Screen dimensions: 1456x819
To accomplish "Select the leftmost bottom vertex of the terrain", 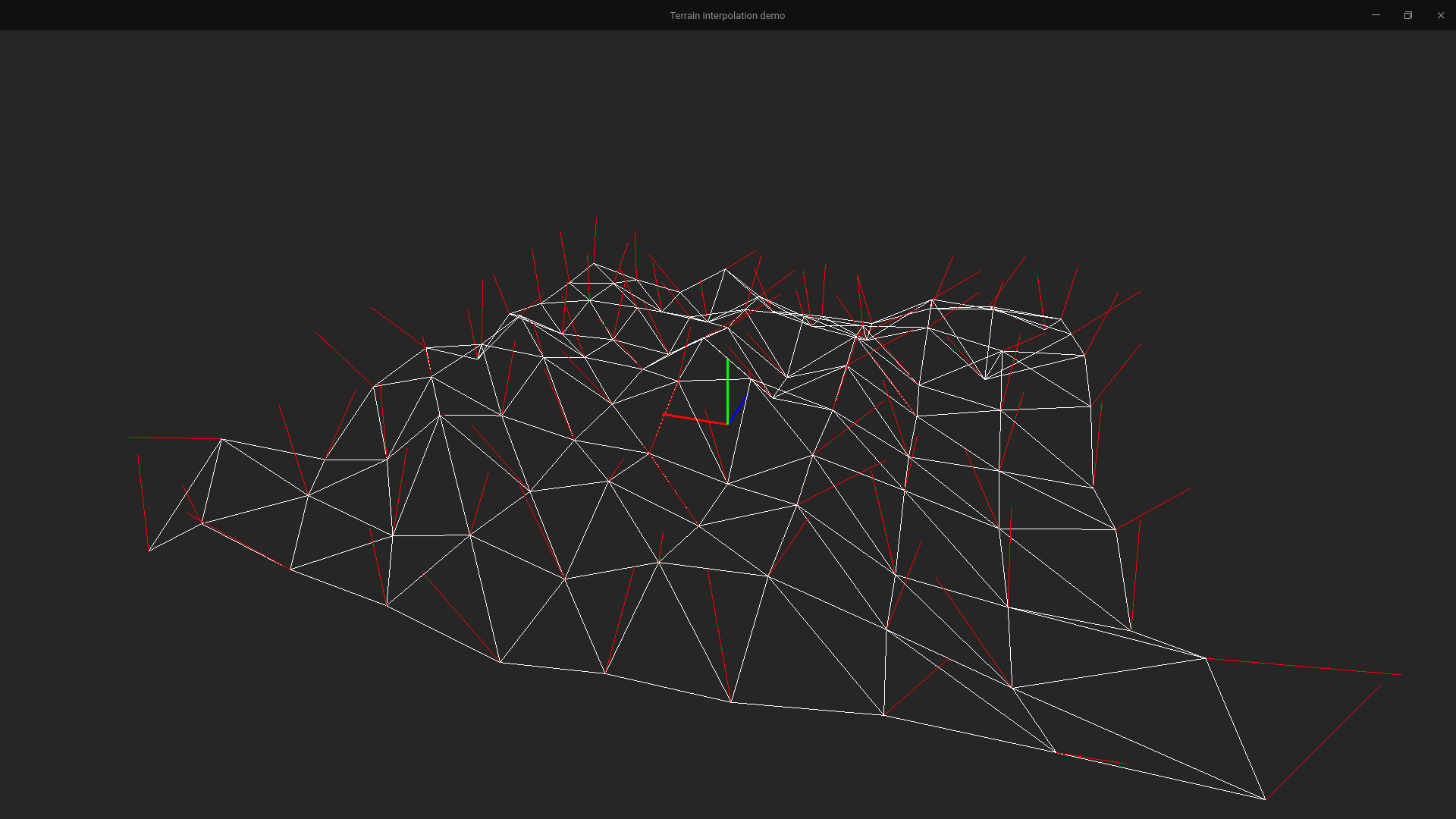I will click(149, 551).
